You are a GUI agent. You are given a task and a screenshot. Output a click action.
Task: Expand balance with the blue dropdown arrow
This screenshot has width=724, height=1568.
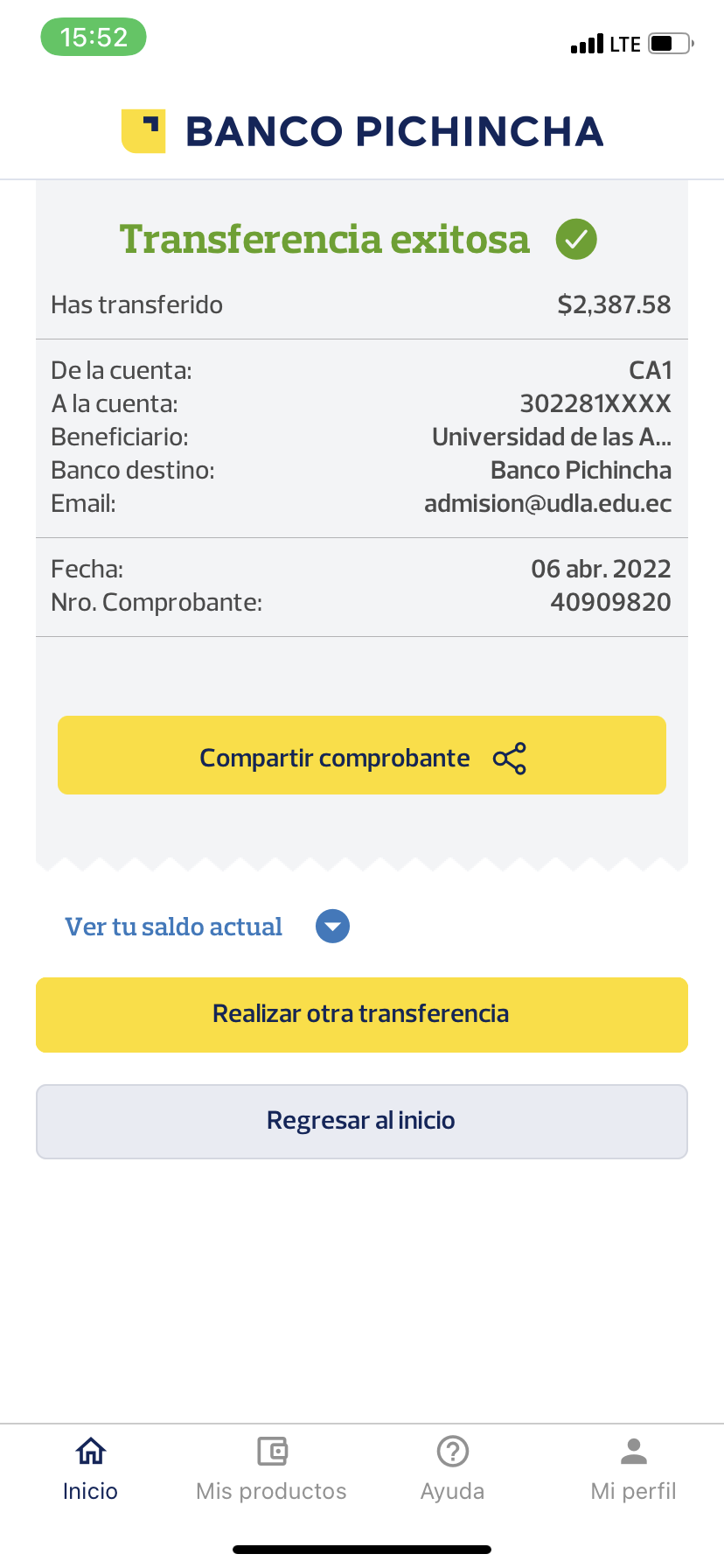click(x=332, y=927)
